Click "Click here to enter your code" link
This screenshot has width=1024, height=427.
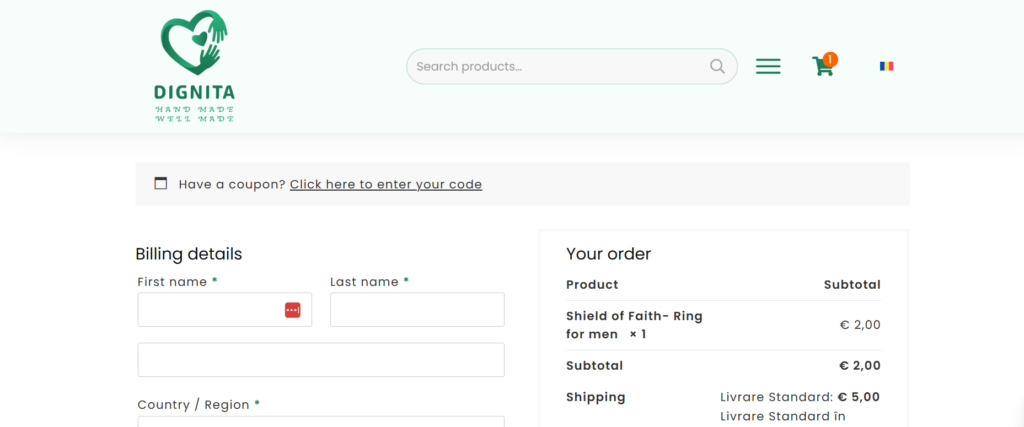pyautogui.click(x=386, y=184)
